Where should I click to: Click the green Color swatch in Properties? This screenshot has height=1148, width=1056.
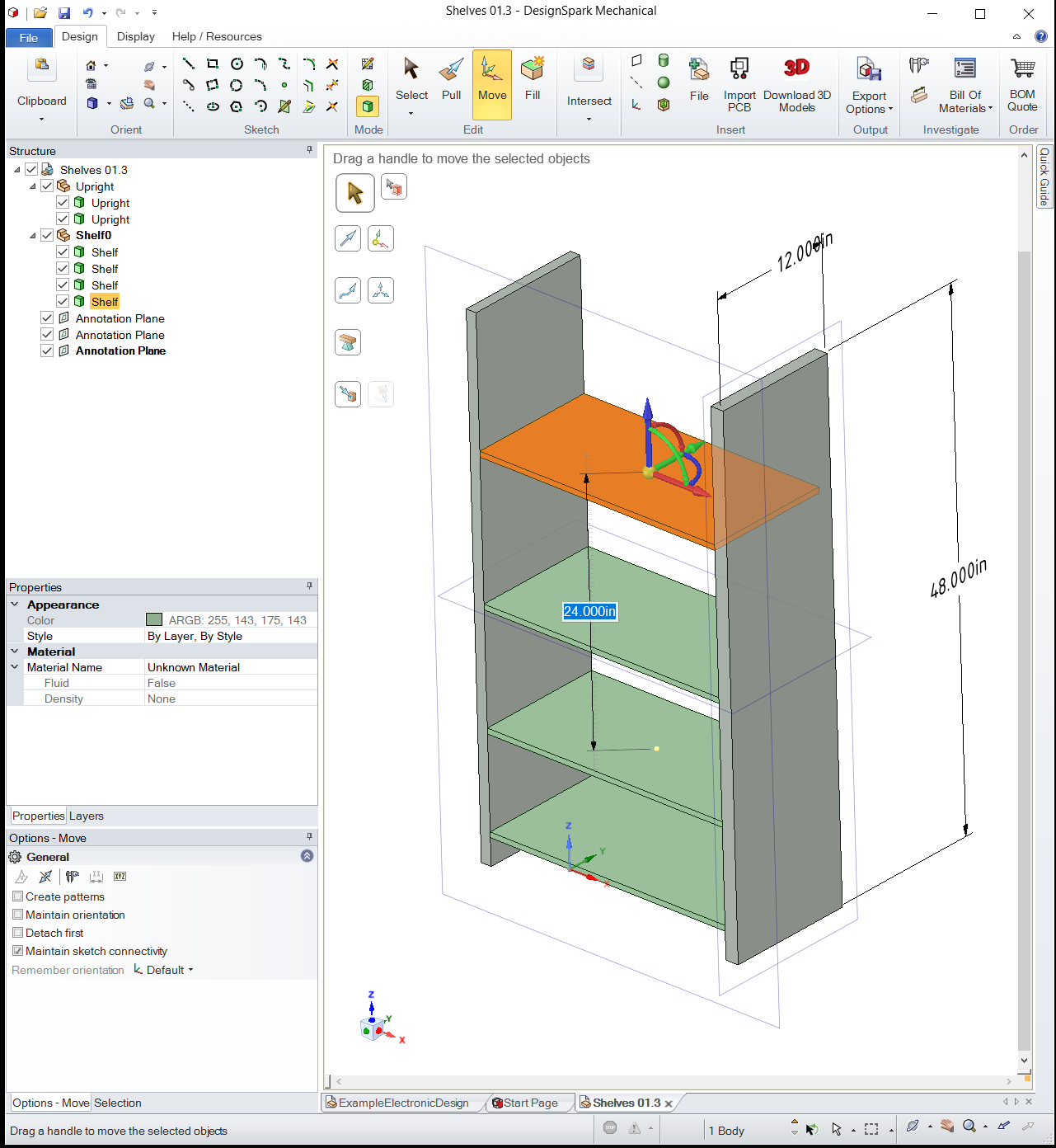pyautogui.click(x=154, y=620)
